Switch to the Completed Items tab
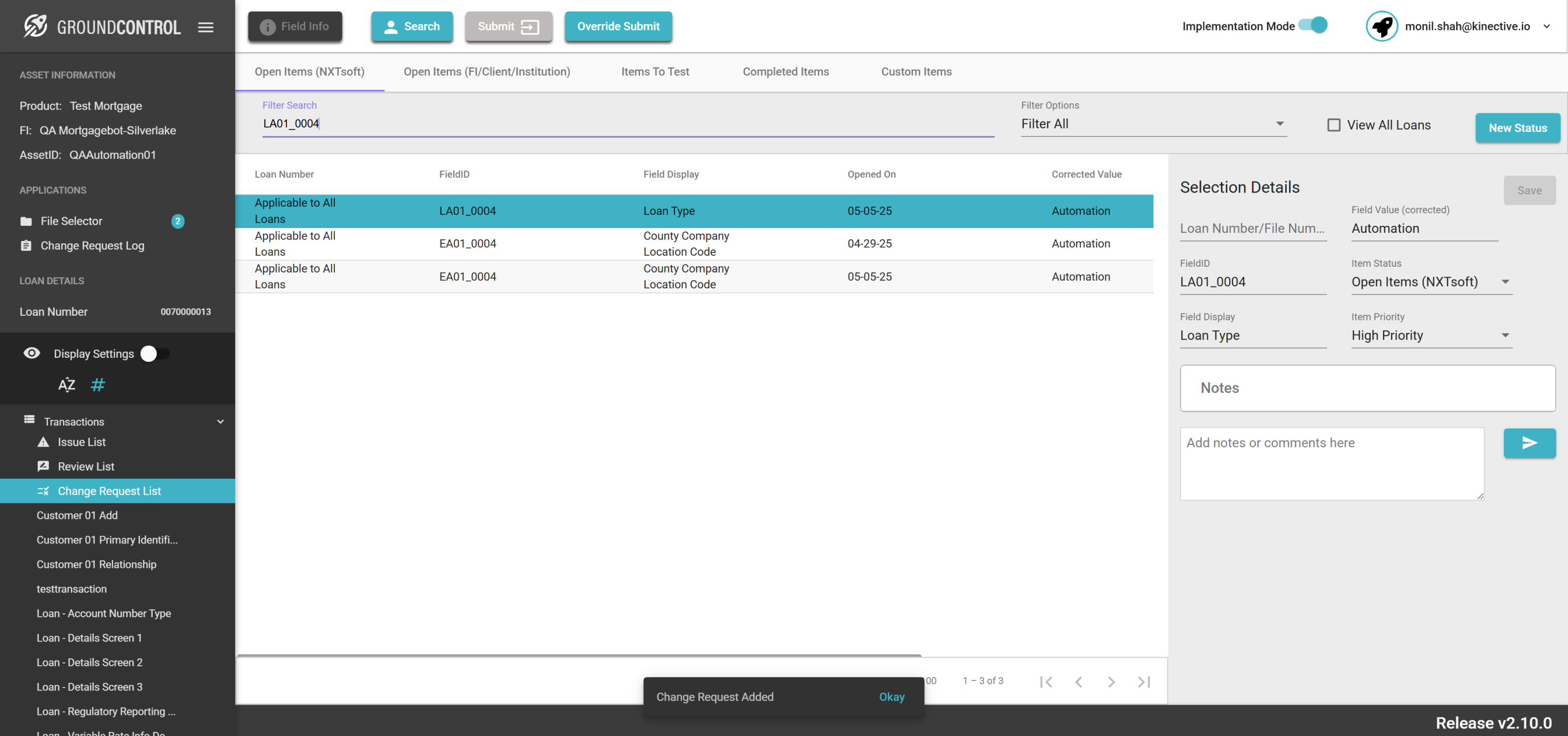This screenshot has width=1568, height=736. click(x=785, y=72)
